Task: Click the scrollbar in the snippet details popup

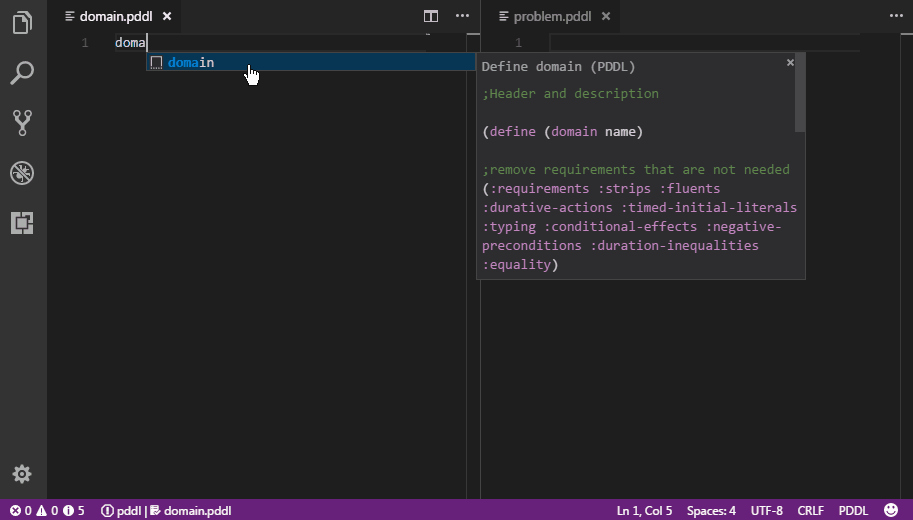Action: [x=800, y=93]
